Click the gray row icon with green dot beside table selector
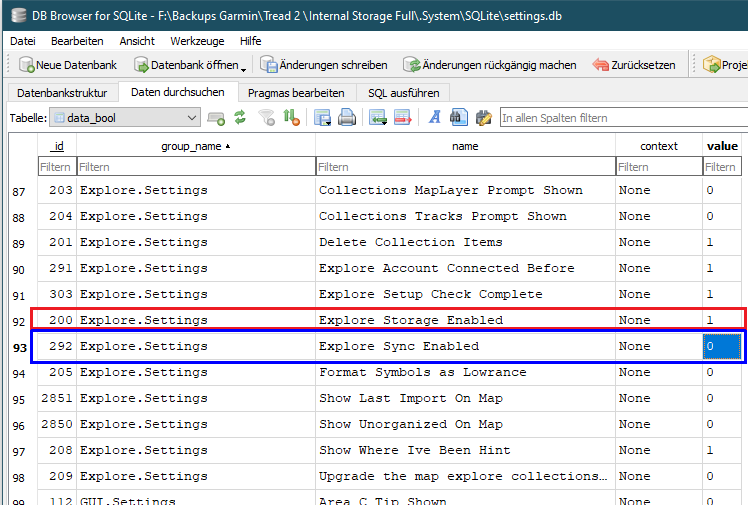 click(x=216, y=117)
